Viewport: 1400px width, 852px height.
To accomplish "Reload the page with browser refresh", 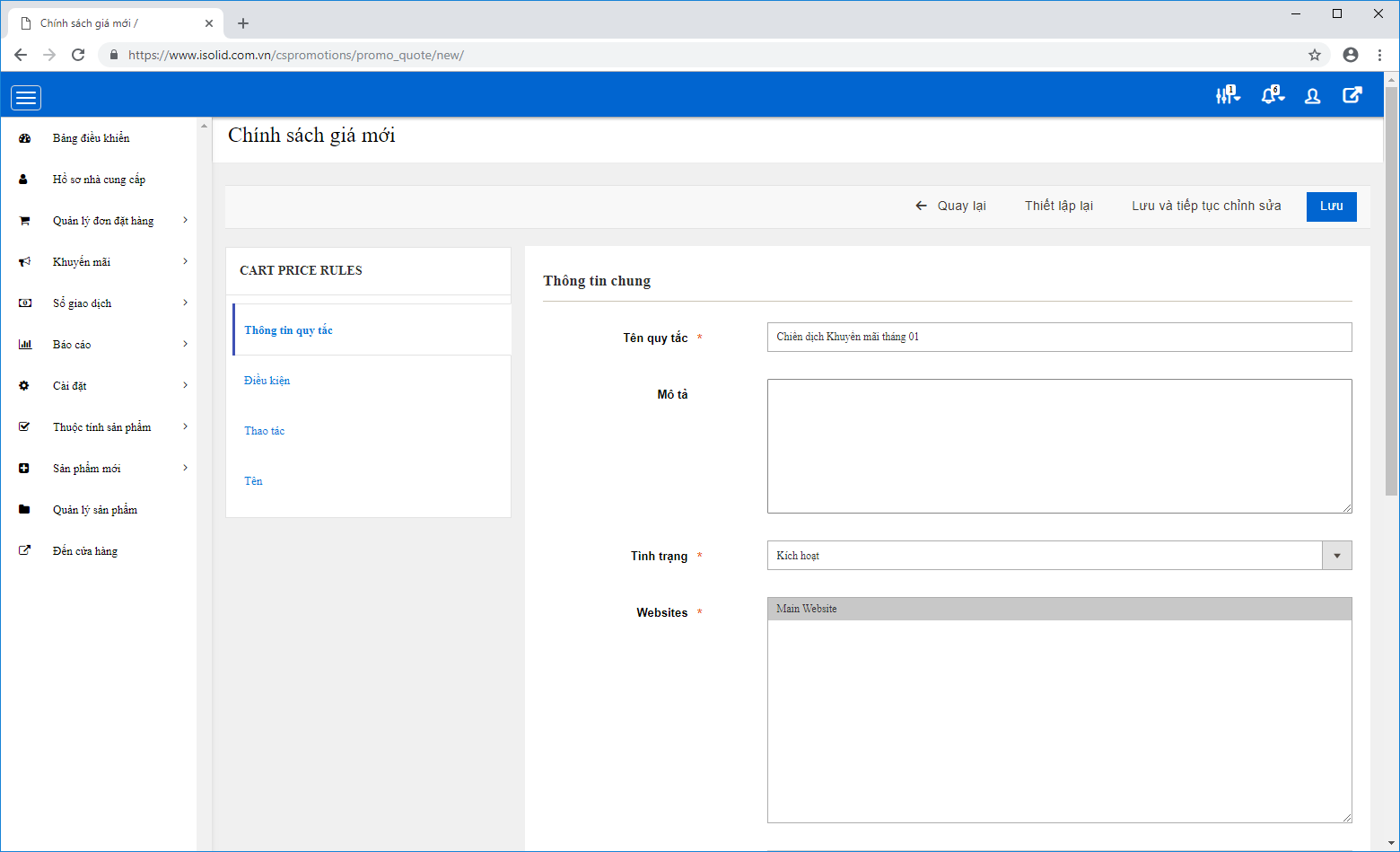I will 78,55.
